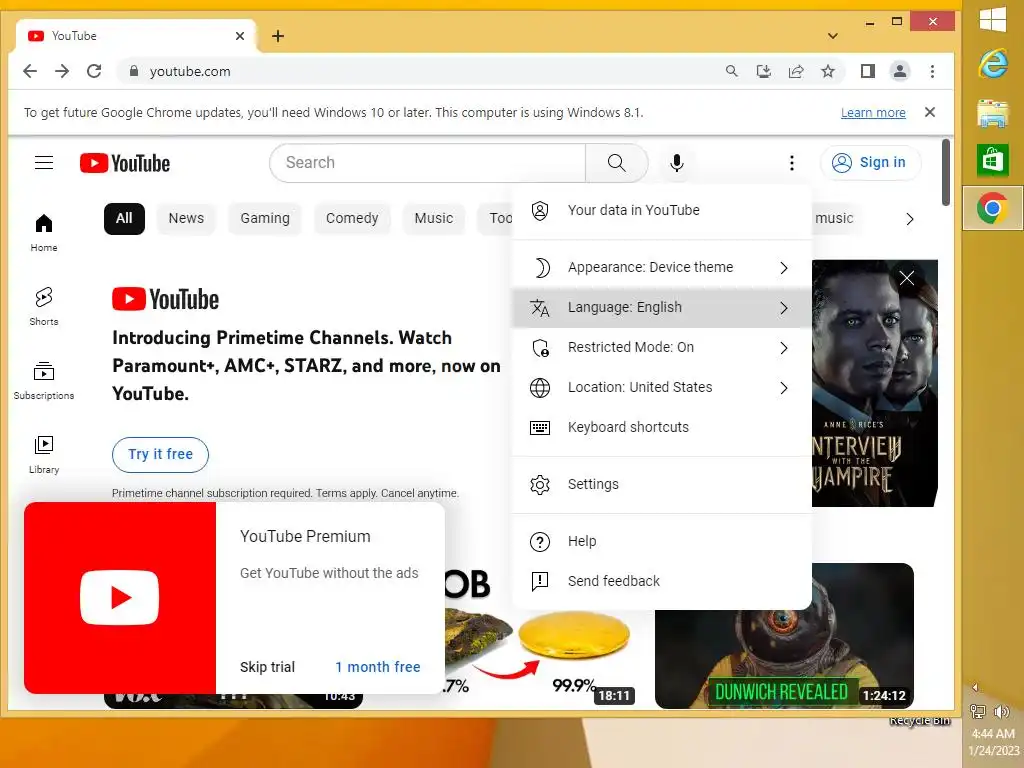Toggle the Chrome side panel icon
The height and width of the screenshot is (768, 1024).
point(867,71)
